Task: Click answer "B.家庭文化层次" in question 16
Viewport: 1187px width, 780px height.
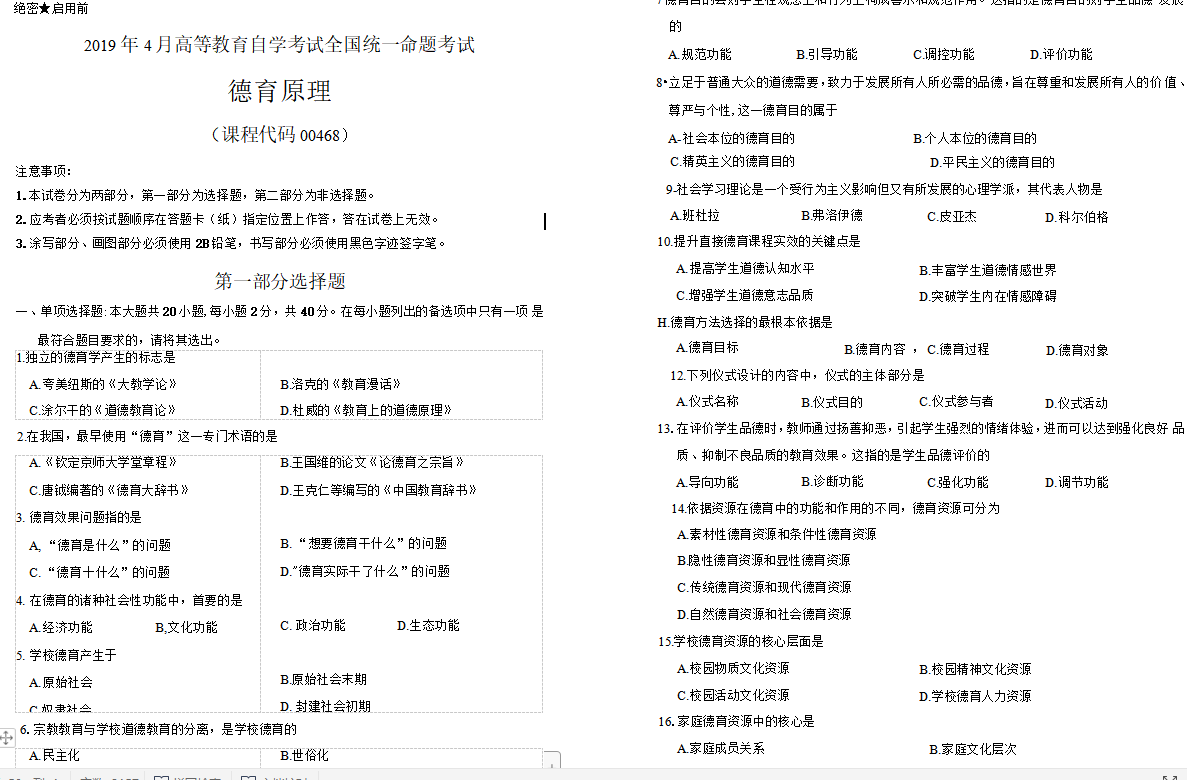Action: point(974,750)
